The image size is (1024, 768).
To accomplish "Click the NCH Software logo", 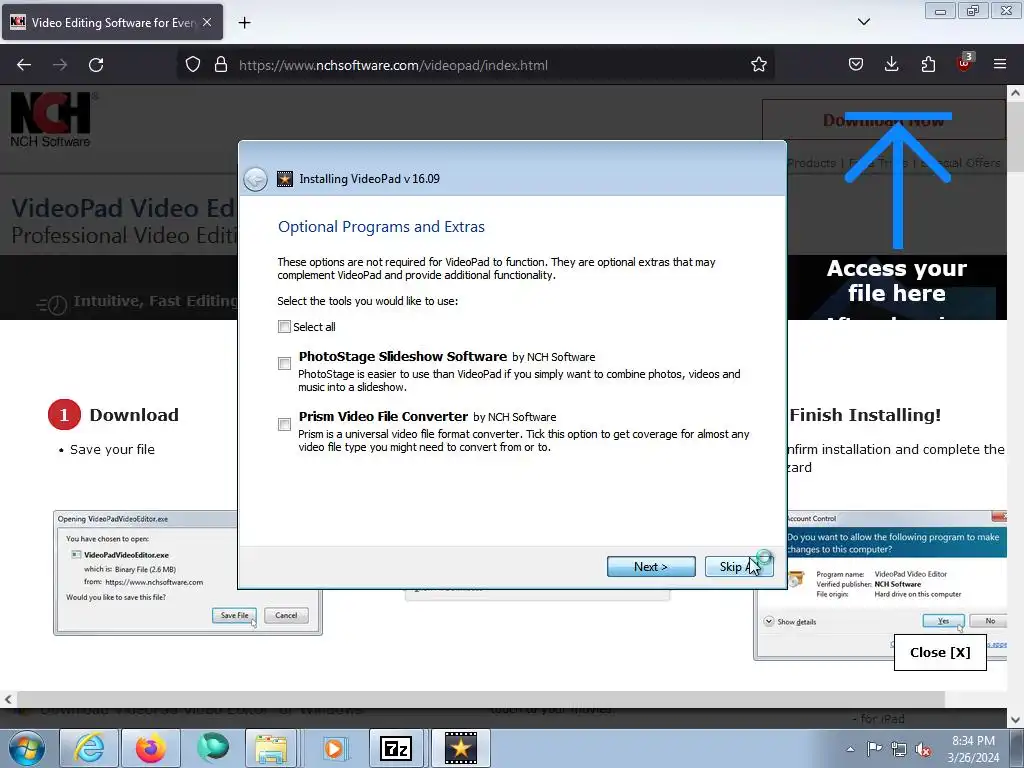I will tap(51, 120).
